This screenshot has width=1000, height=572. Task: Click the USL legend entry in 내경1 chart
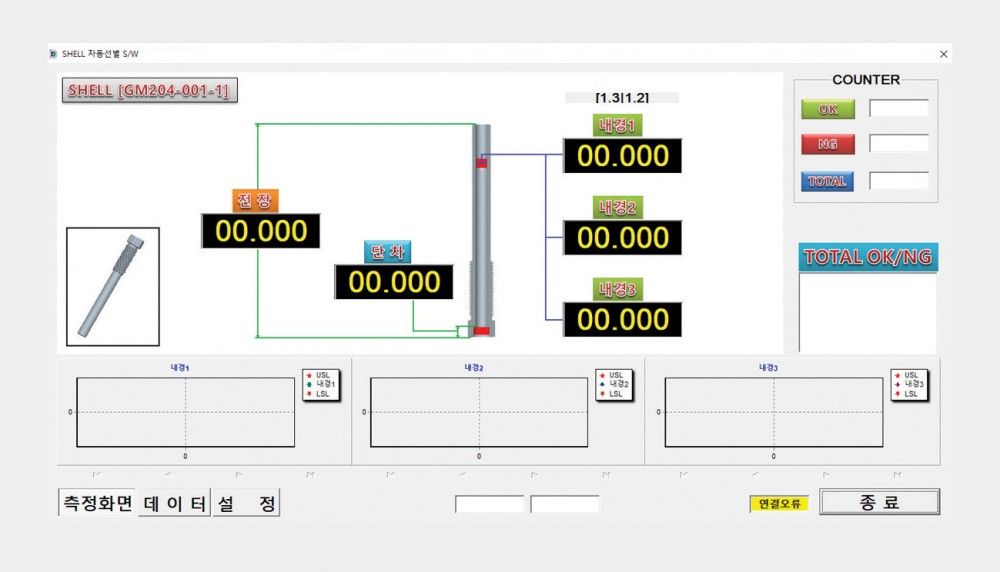coord(322,376)
